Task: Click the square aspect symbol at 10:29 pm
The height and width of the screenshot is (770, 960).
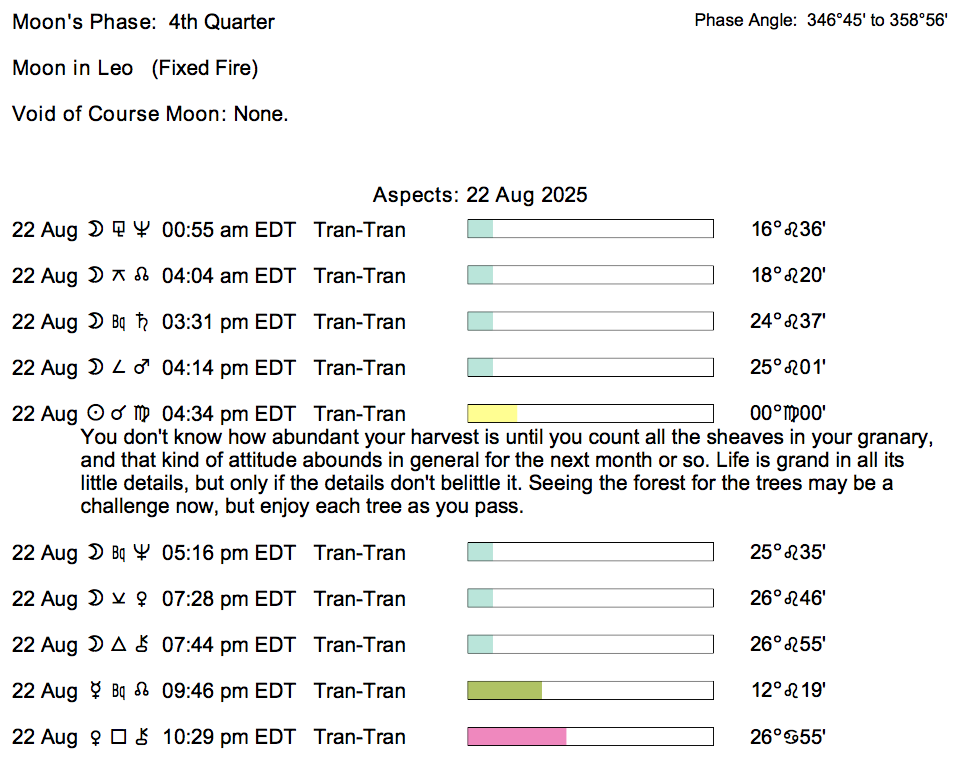Action: click(x=118, y=737)
